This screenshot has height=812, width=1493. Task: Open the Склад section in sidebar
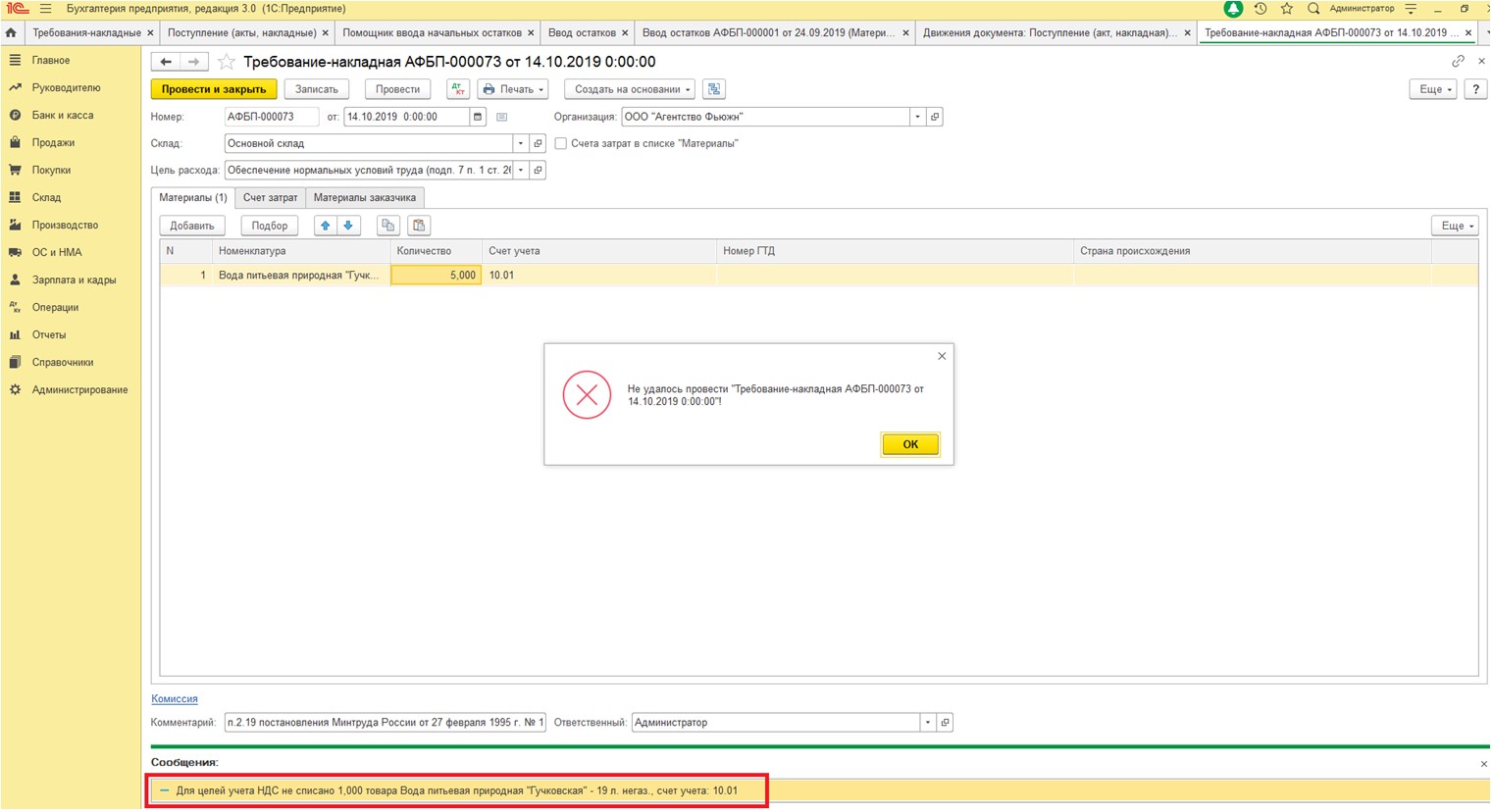point(46,197)
